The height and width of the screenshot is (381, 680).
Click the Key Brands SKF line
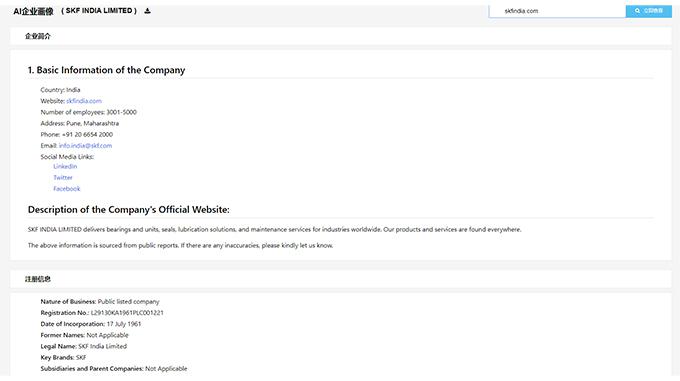[63, 358]
